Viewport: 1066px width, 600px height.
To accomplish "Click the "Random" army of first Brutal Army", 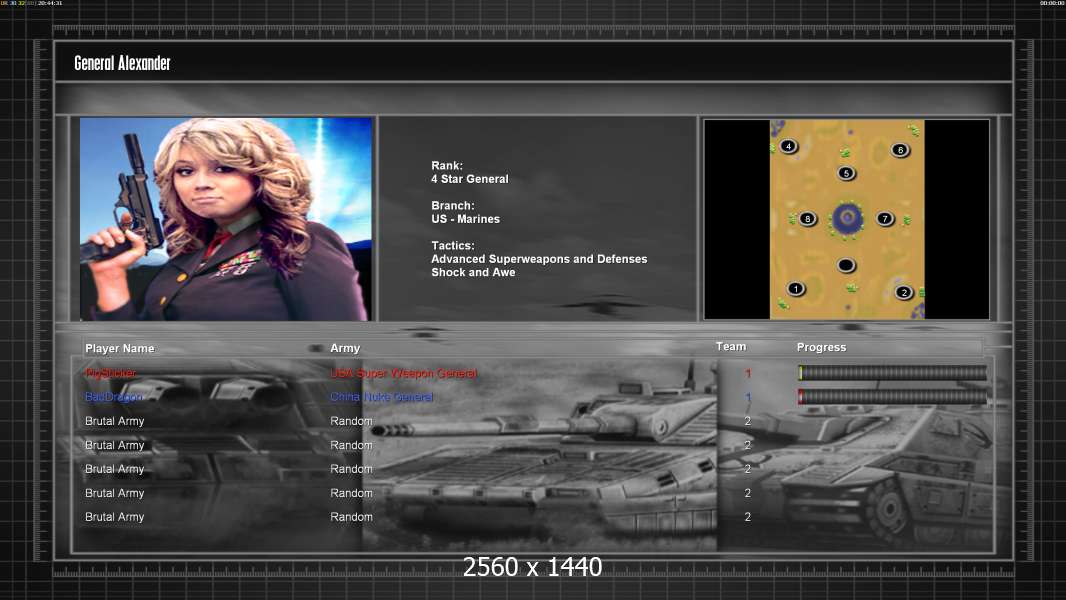I will pyautogui.click(x=351, y=421).
